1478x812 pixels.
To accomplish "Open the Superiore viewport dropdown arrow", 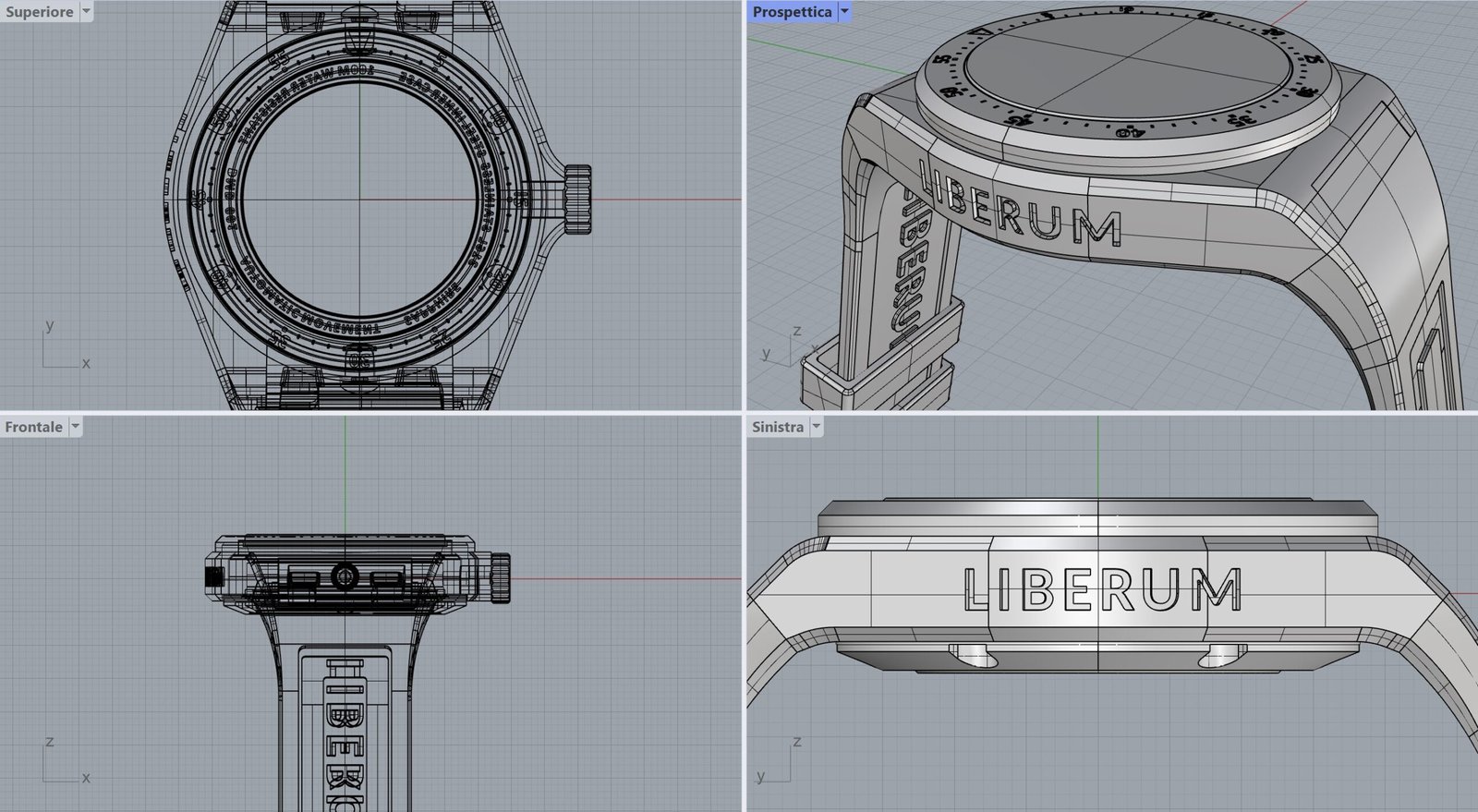I will point(86,12).
